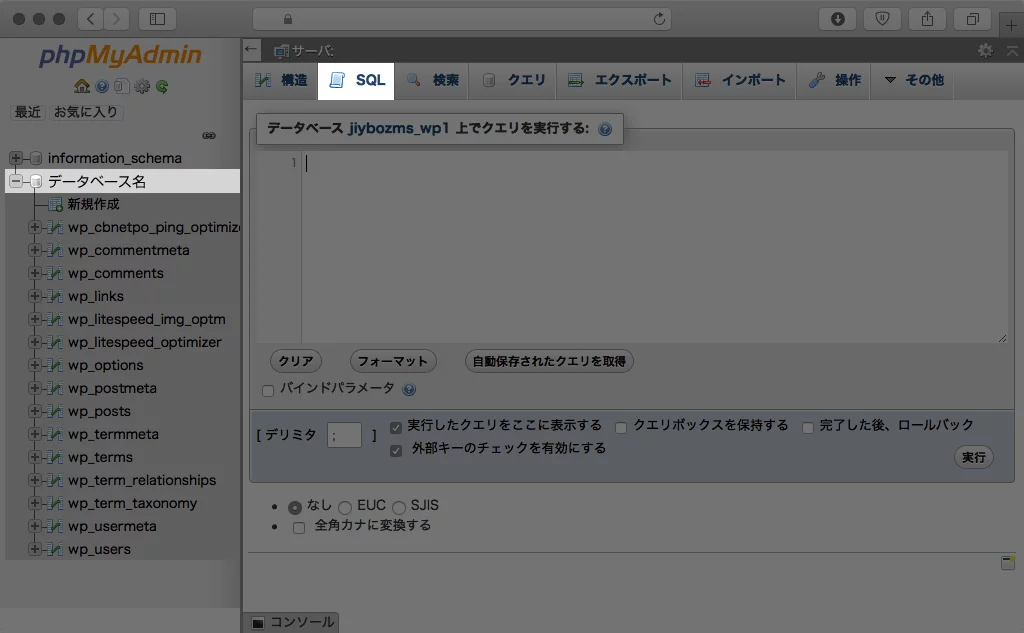Collapse the navigation panel arrow
This screenshot has height=633, width=1024.
click(x=251, y=49)
